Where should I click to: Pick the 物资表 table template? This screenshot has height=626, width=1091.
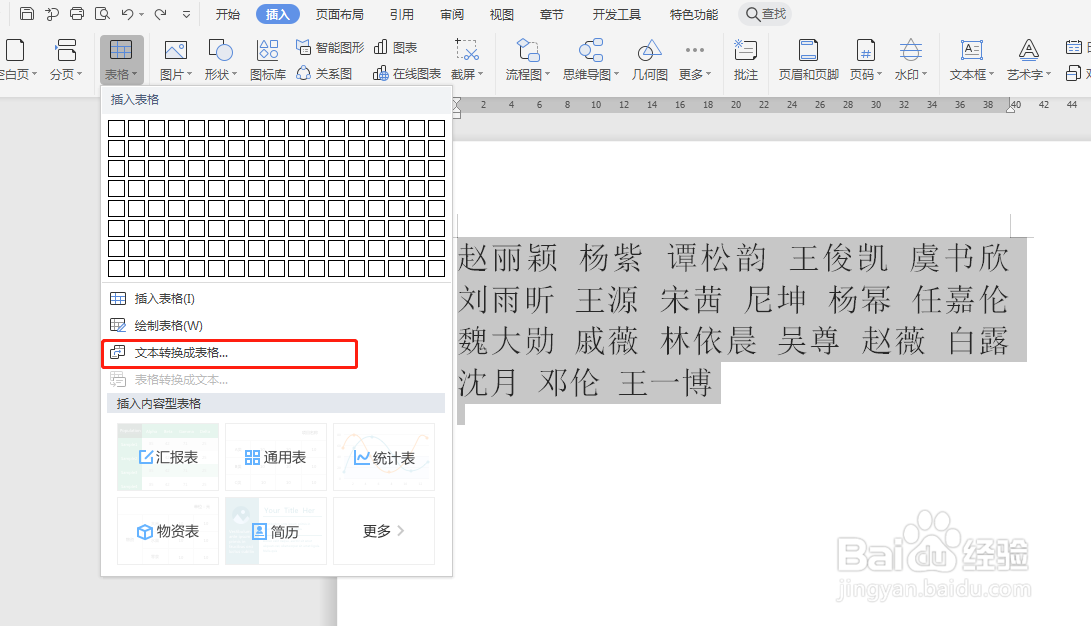(x=168, y=531)
